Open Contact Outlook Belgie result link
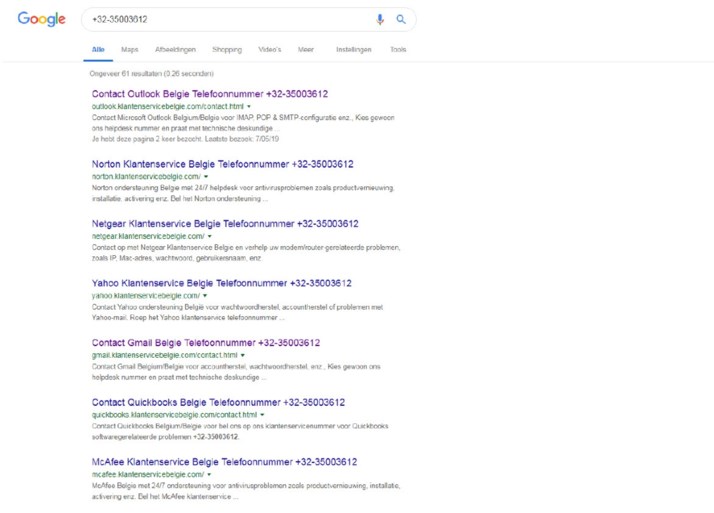This screenshot has width=714, height=513. (x=210, y=94)
